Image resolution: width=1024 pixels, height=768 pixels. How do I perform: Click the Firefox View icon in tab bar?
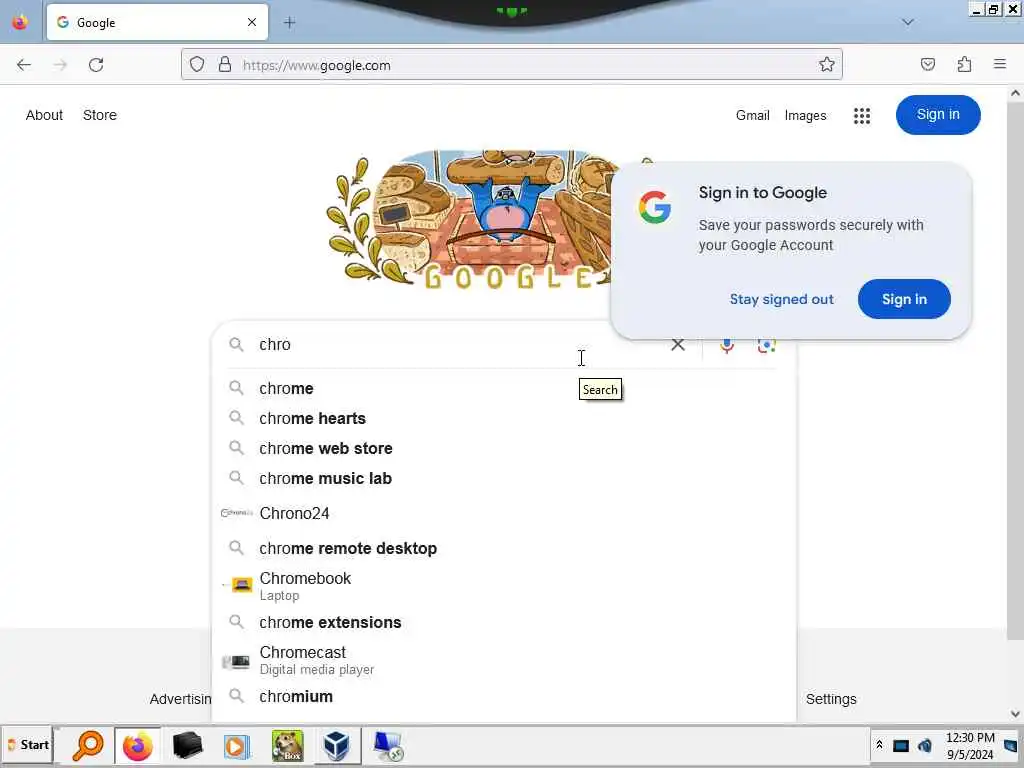click(20, 22)
